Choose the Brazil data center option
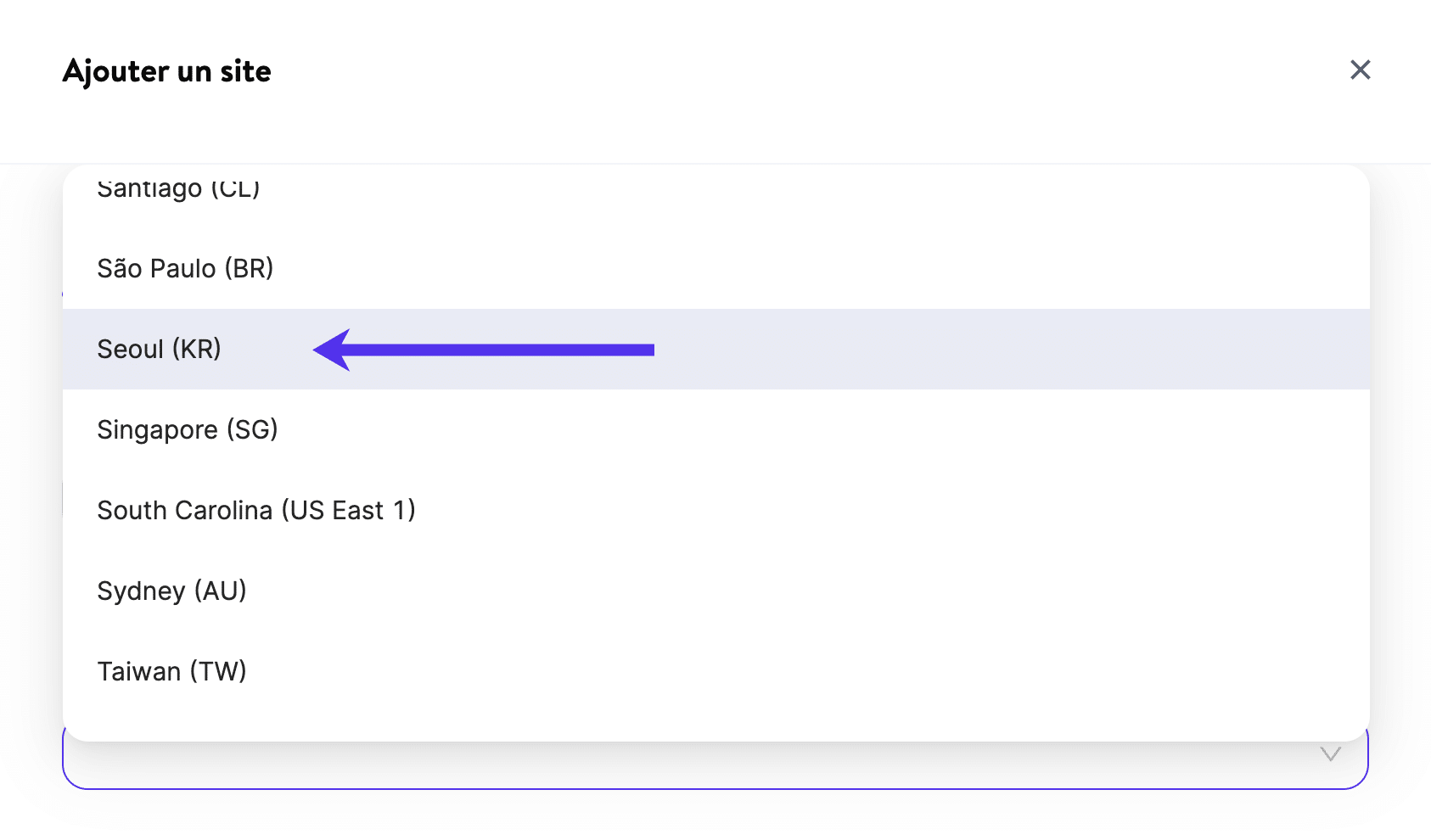This screenshot has height=840, width=1431. (x=185, y=269)
